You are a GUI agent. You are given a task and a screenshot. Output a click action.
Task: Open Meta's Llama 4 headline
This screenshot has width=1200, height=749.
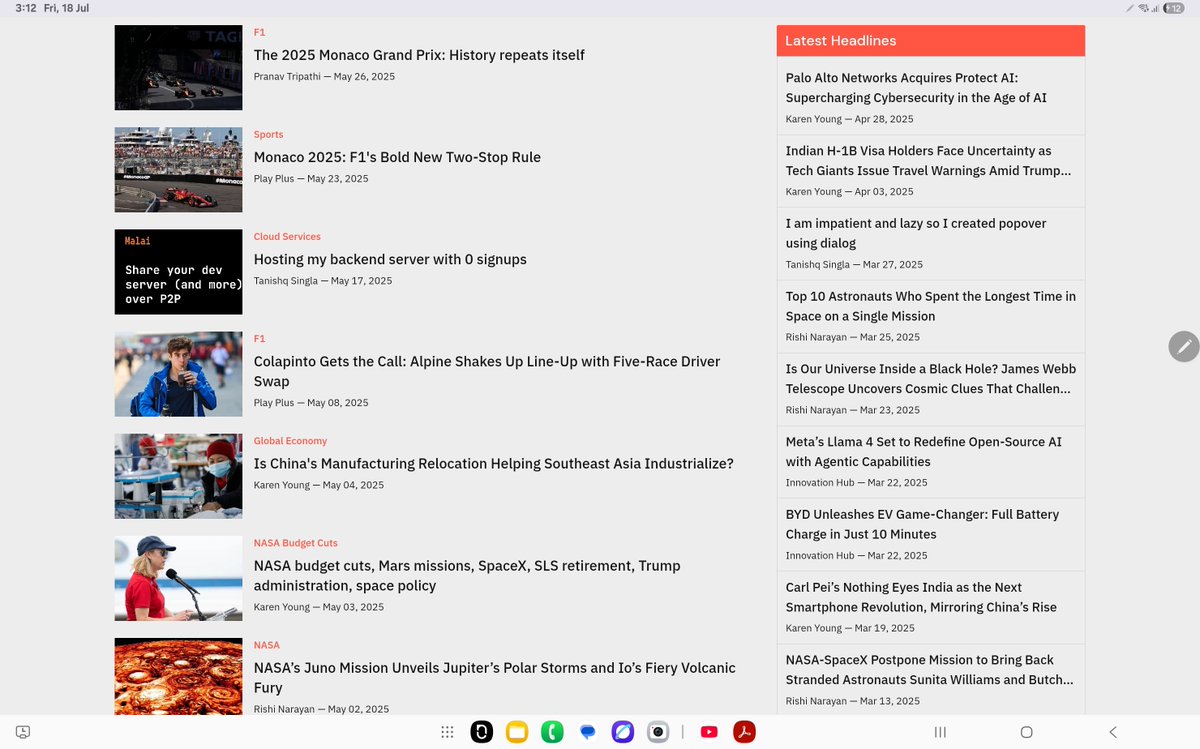(x=924, y=452)
